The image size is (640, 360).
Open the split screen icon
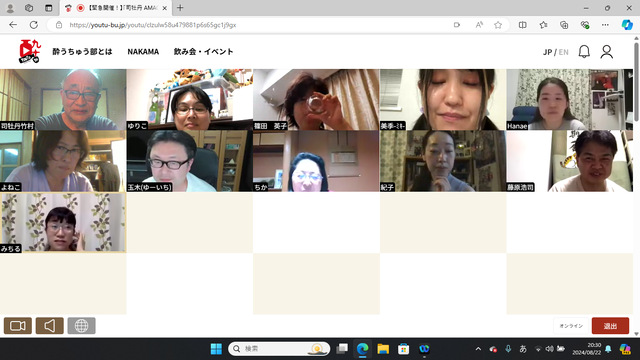[x=522, y=25]
